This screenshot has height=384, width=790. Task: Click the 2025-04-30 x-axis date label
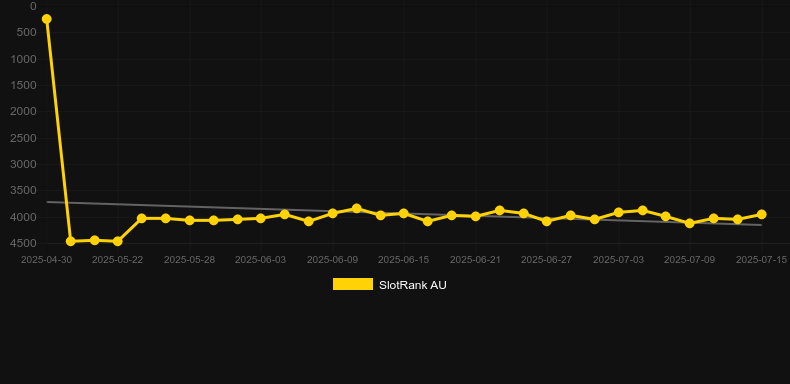[46, 260]
